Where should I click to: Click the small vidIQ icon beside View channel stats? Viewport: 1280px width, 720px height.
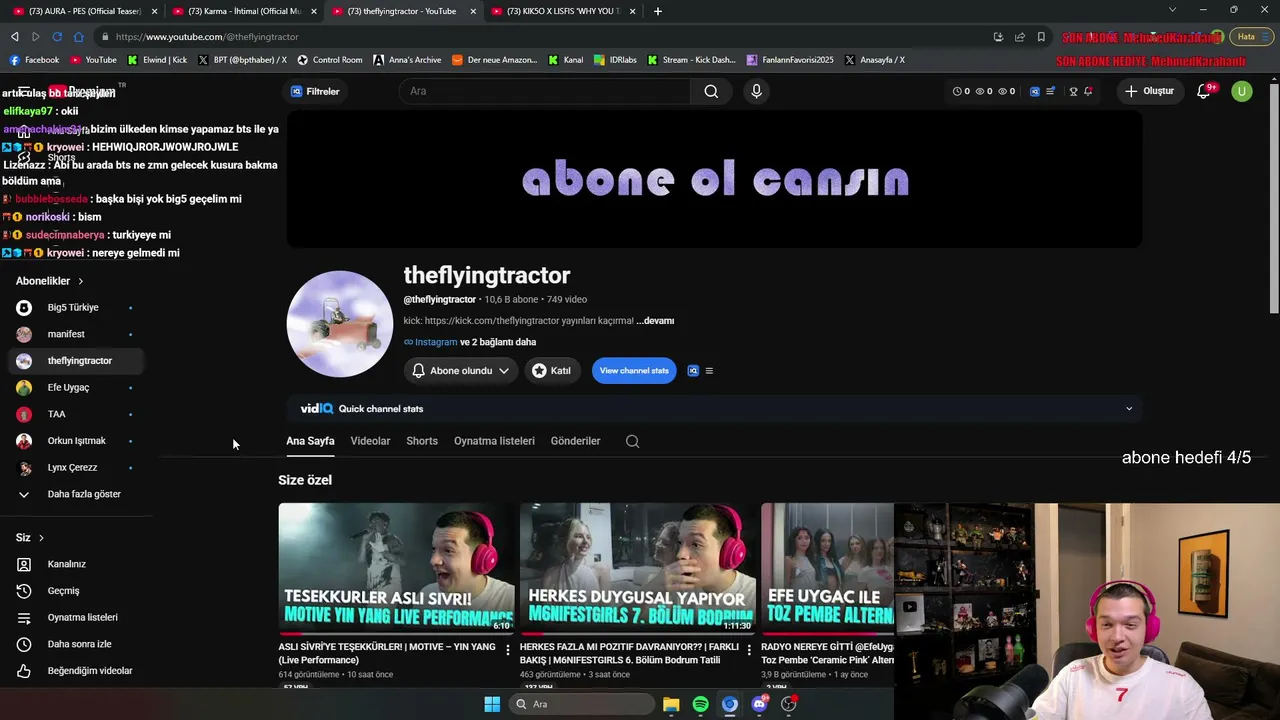click(693, 371)
